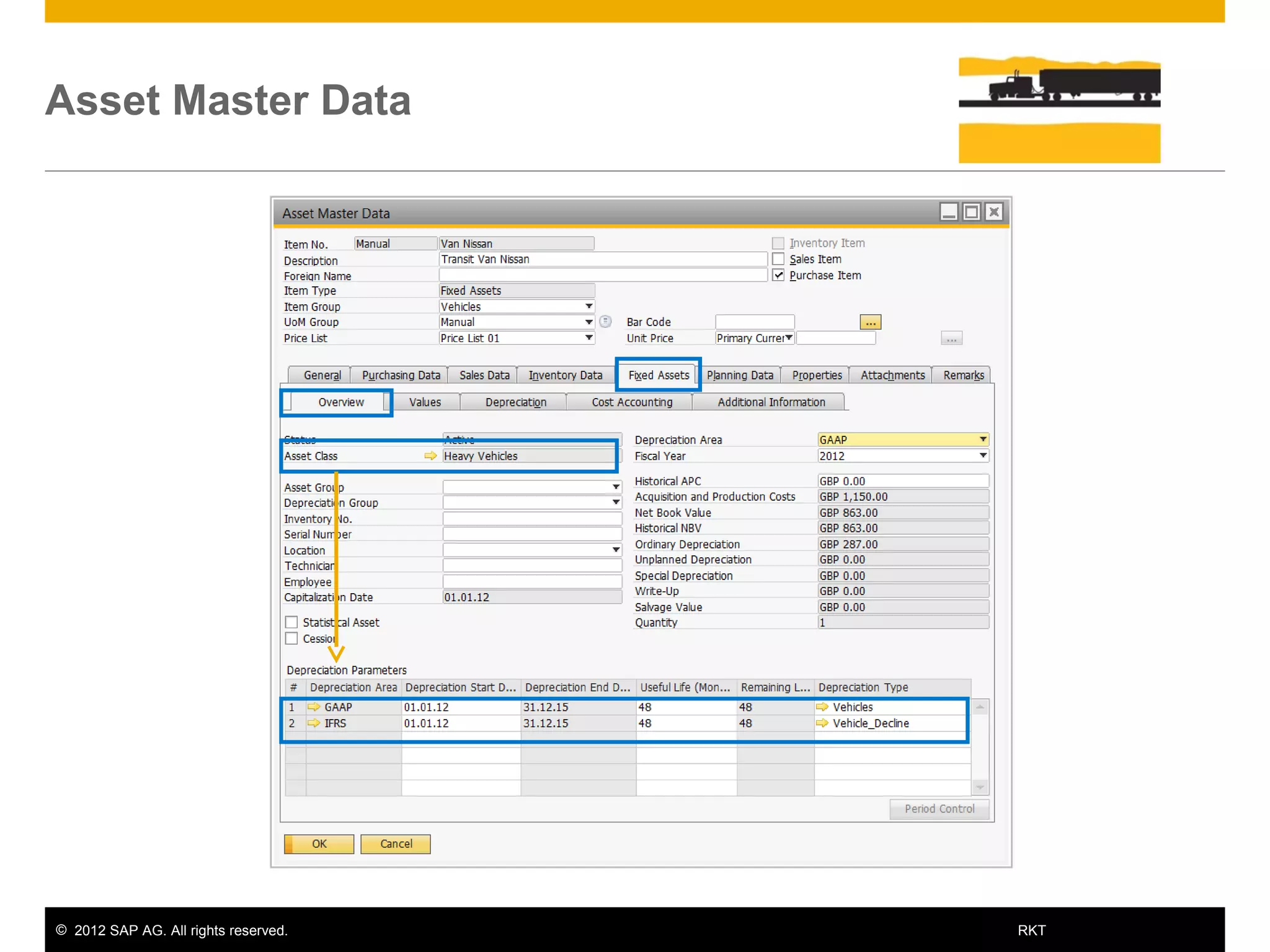1270x952 pixels.
Task: Click the Inventory No. input field
Action: pos(532,519)
